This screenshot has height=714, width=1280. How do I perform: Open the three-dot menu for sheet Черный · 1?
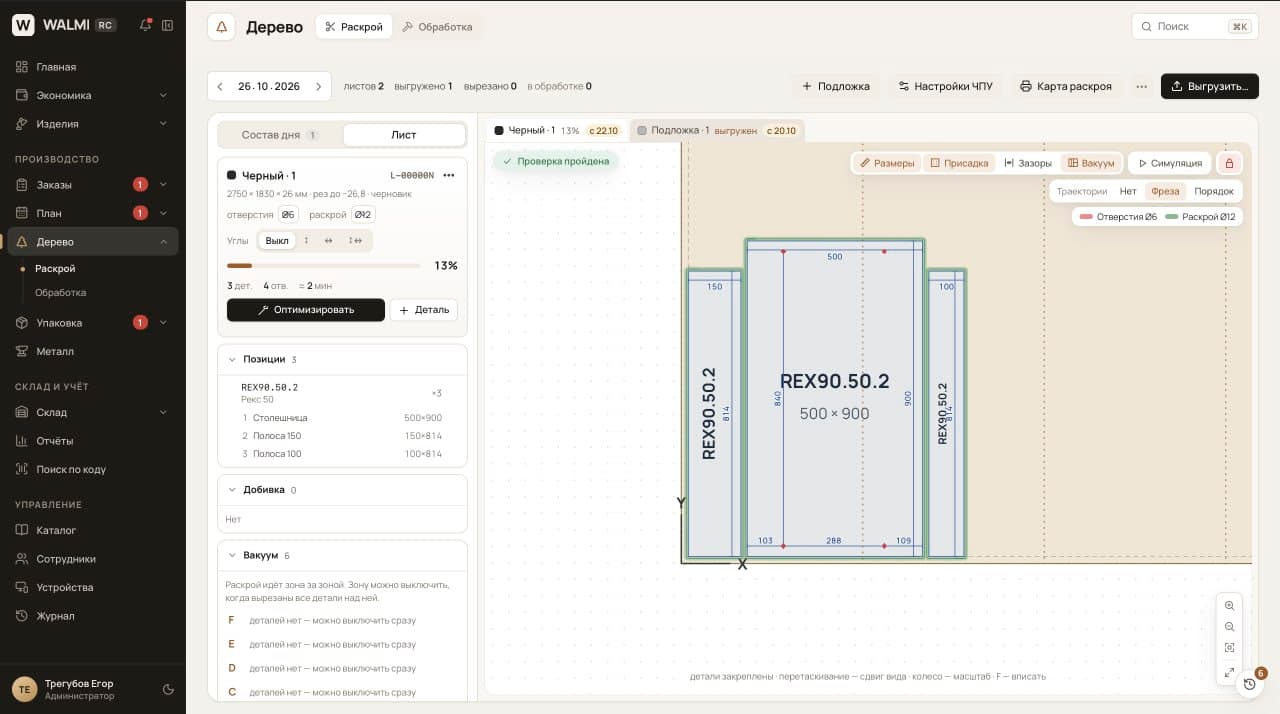(x=449, y=176)
